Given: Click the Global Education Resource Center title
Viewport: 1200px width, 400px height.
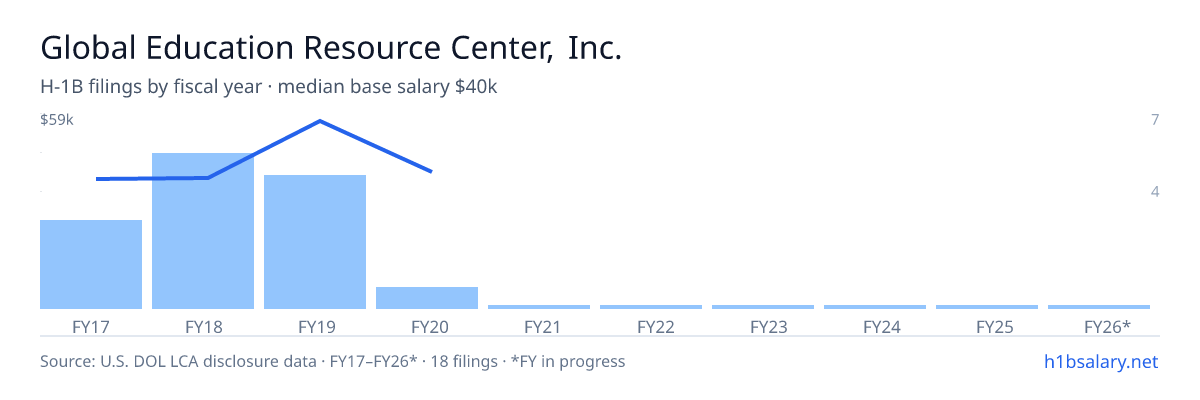Looking at the screenshot, I should [x=331, y=48].
